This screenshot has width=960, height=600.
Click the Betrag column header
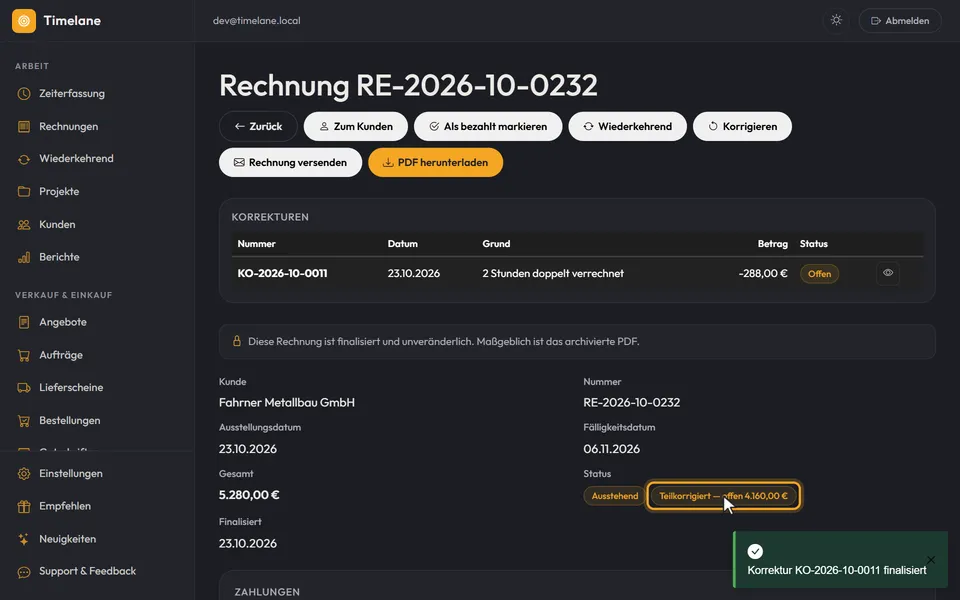[x=773, y=244]
